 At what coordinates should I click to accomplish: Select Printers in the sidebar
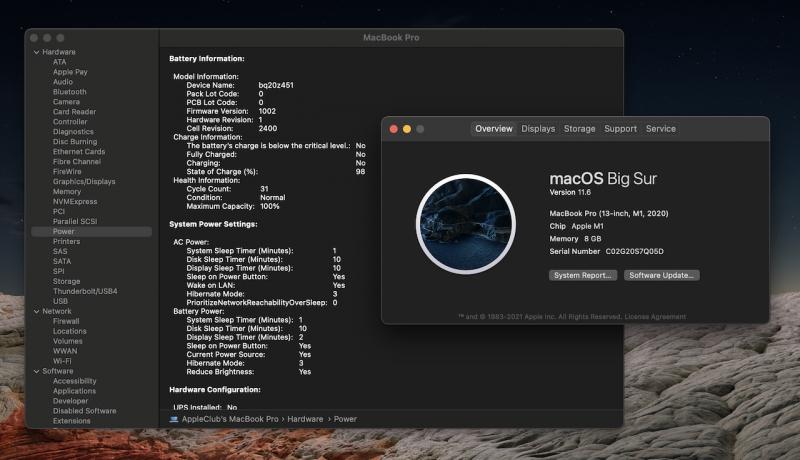point(66,241)
